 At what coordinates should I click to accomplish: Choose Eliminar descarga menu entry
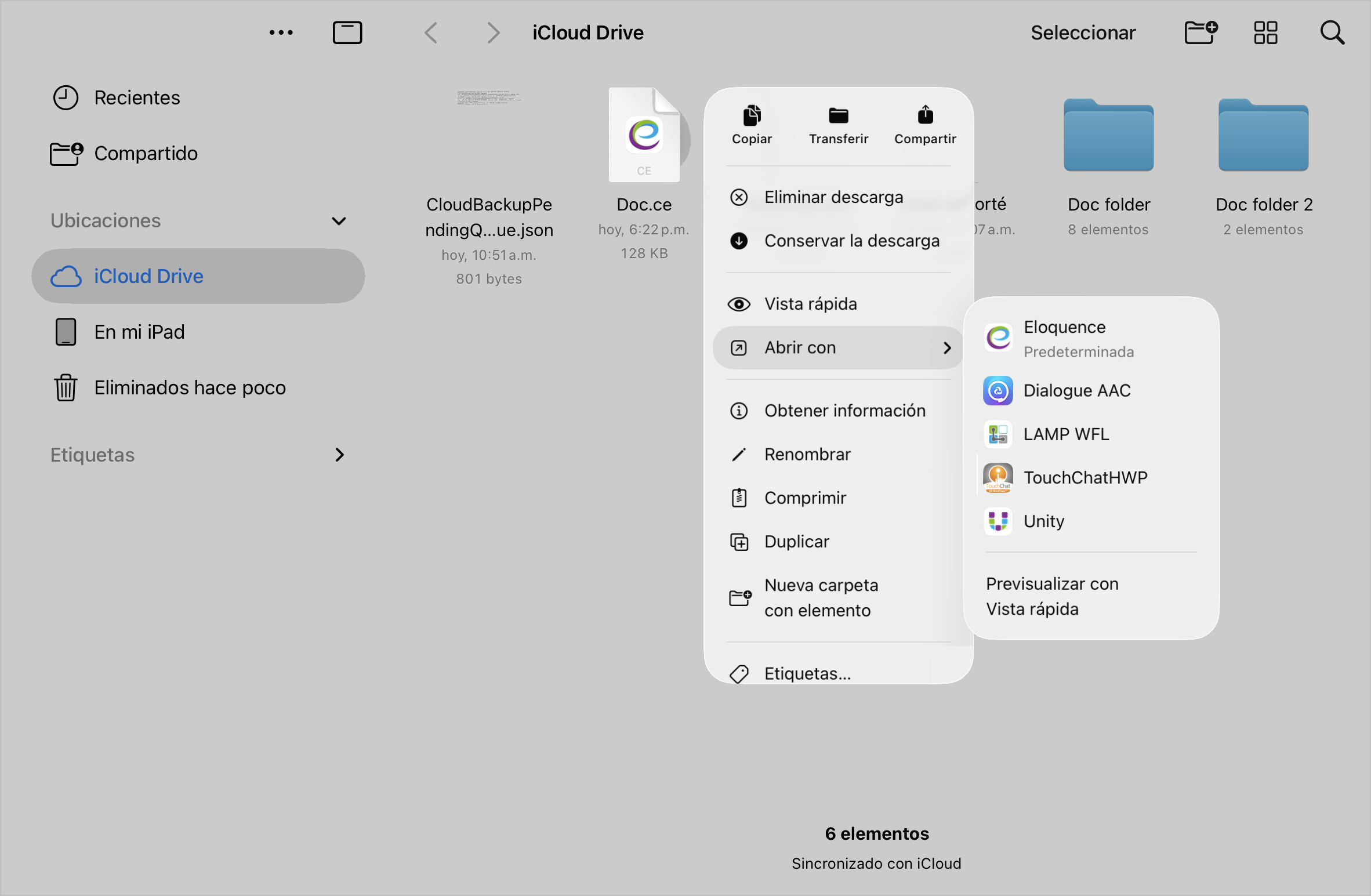coord(833,198)
